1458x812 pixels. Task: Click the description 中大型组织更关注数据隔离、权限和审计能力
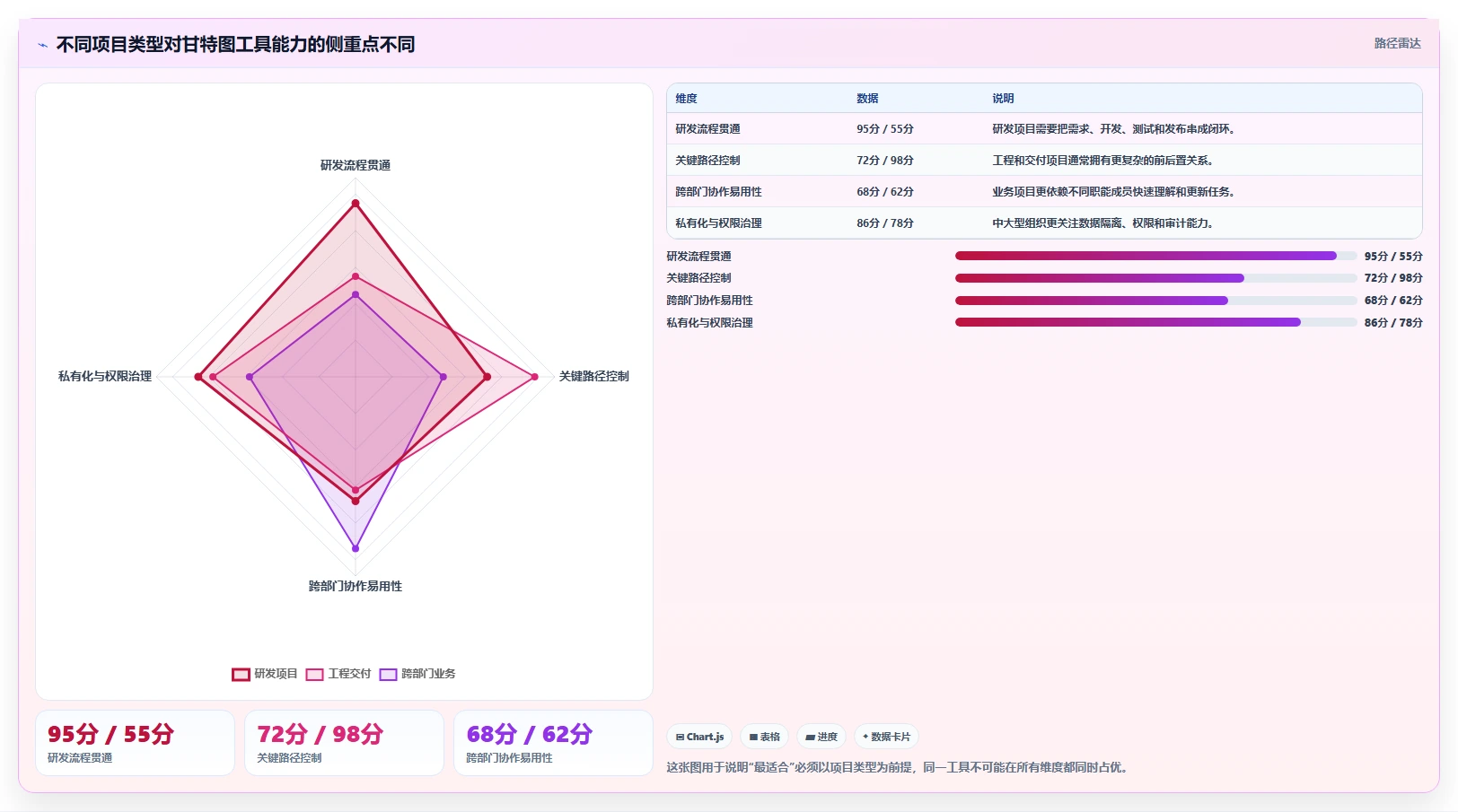click(x=1103, y=223)
